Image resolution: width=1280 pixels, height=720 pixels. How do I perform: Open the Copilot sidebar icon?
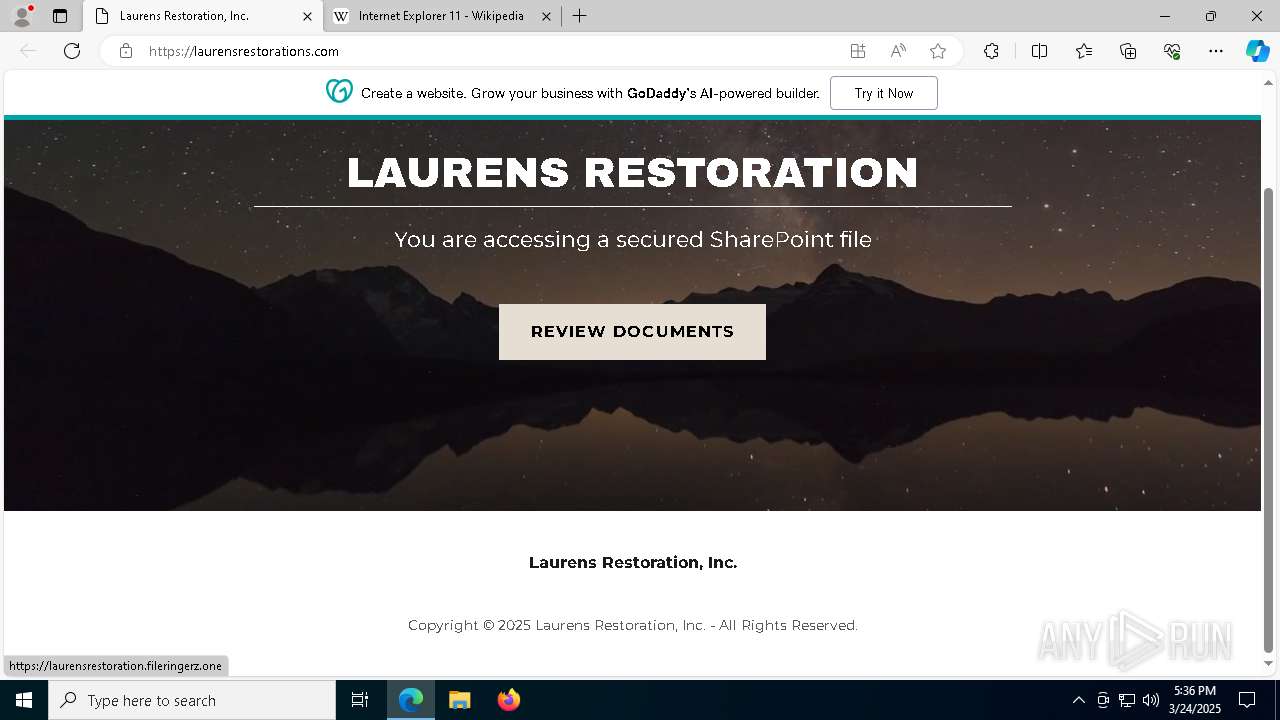point(1257,51)
